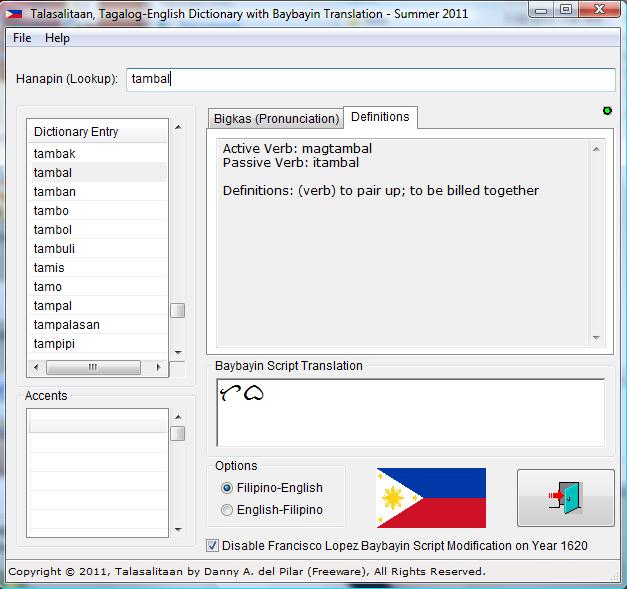Click the flag icon in title bar
Image resolution: width=627 pixels, height=589 pixels.
click(14, 14)
